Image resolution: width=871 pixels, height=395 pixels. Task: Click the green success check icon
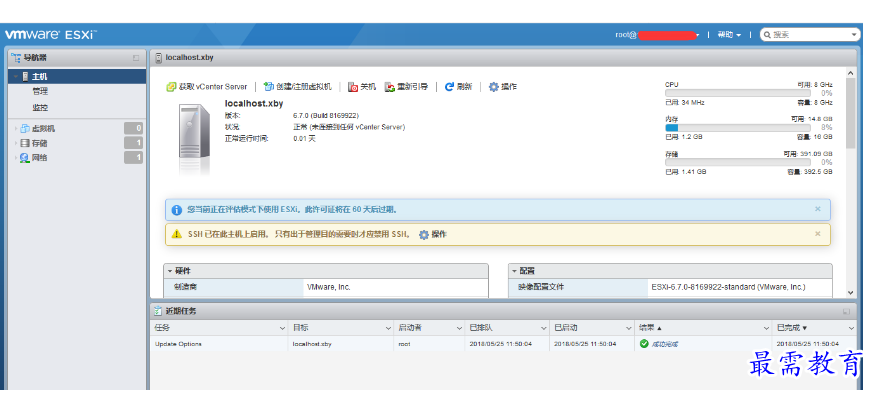click(x=644, y=344)
